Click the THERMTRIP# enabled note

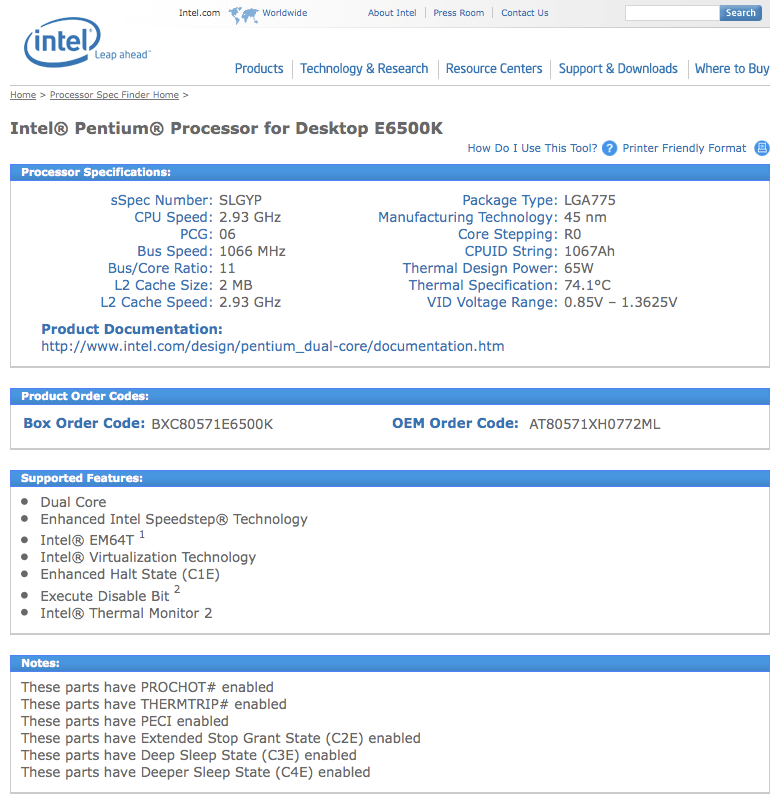(154, 705)
